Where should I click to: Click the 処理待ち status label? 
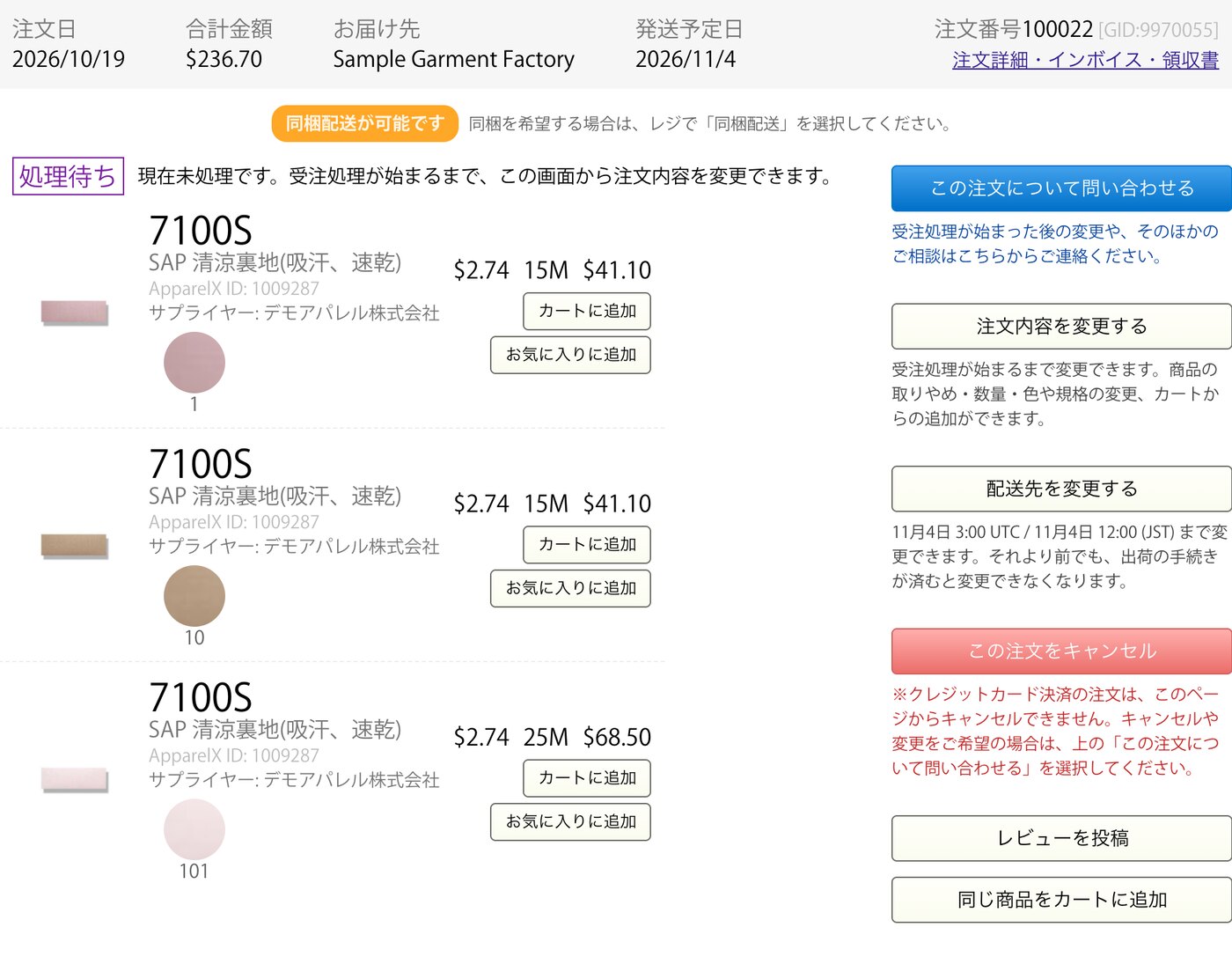pos(68,176)
